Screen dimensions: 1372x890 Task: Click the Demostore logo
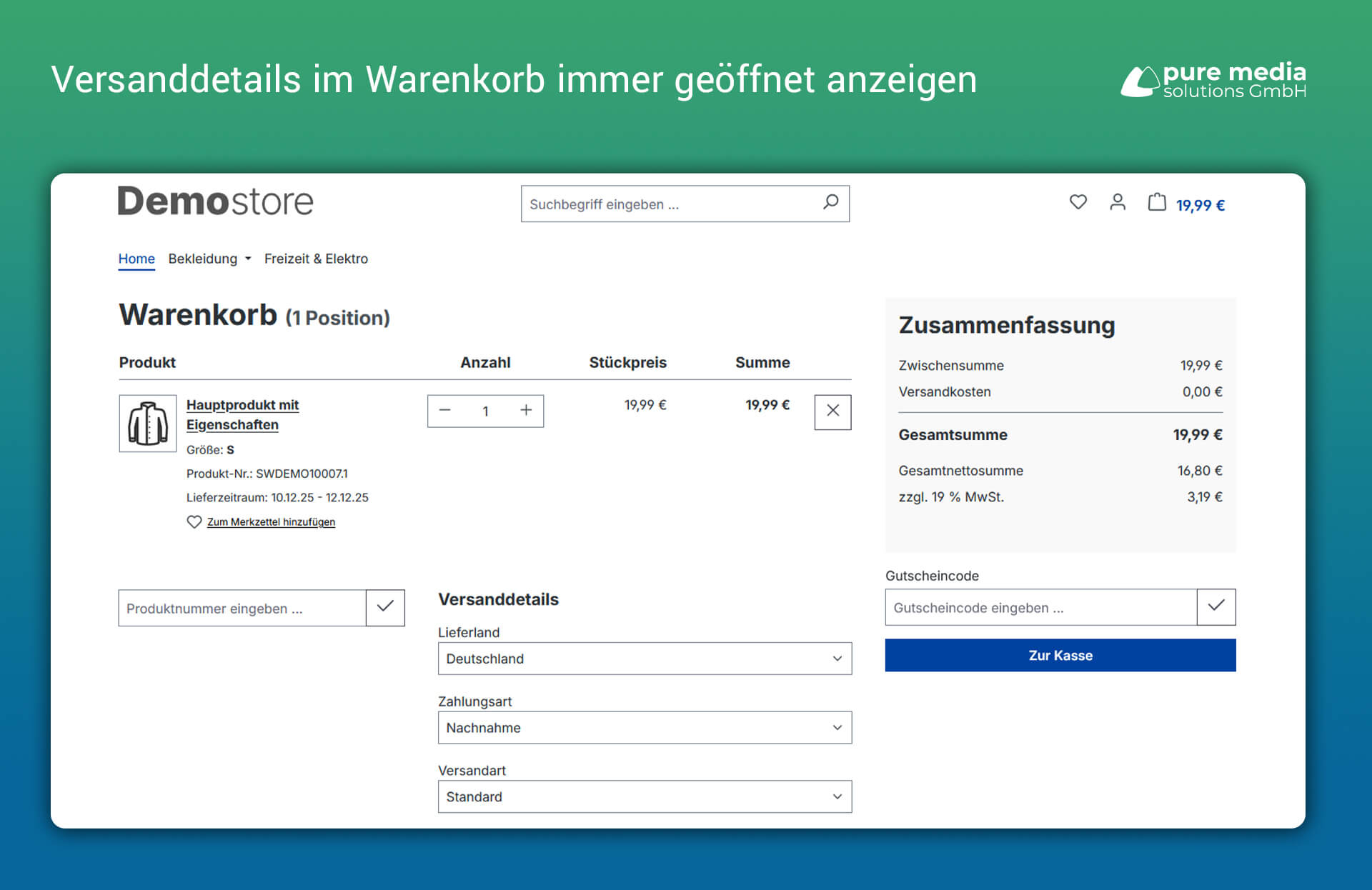[x=216, y=201]
